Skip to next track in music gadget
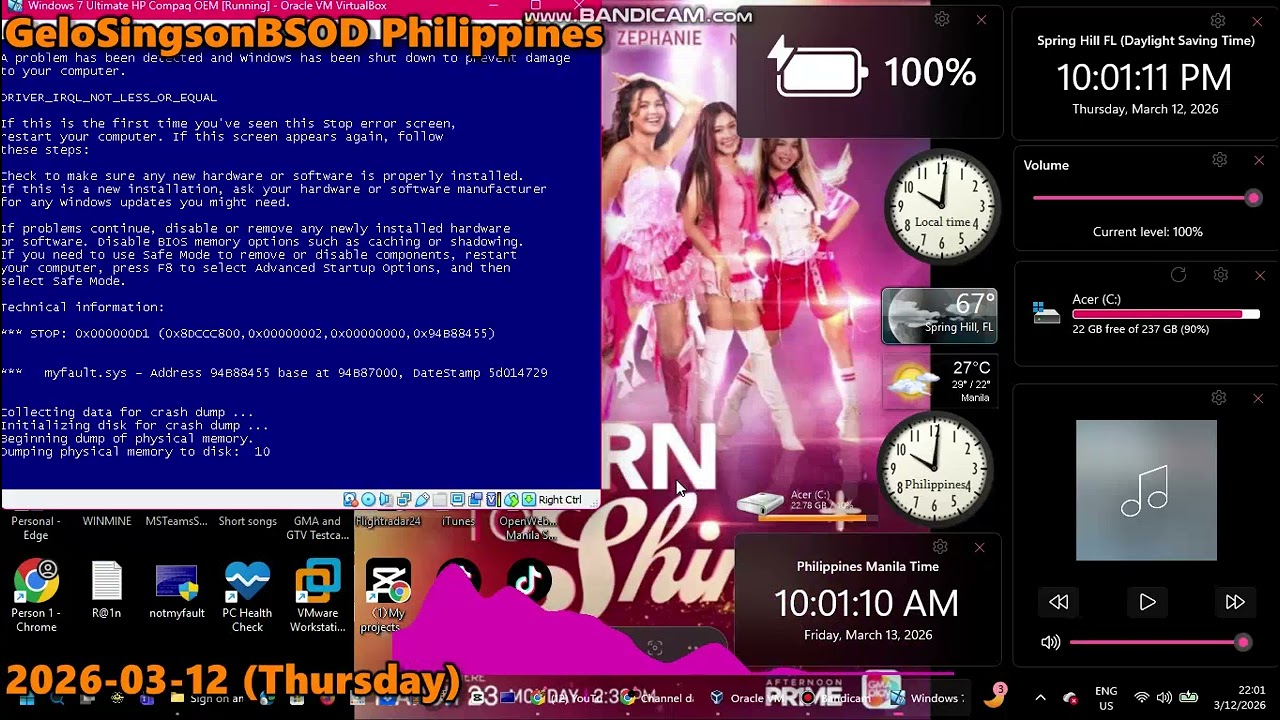This screenshot has width=1280, height=720. point(1235,602)
